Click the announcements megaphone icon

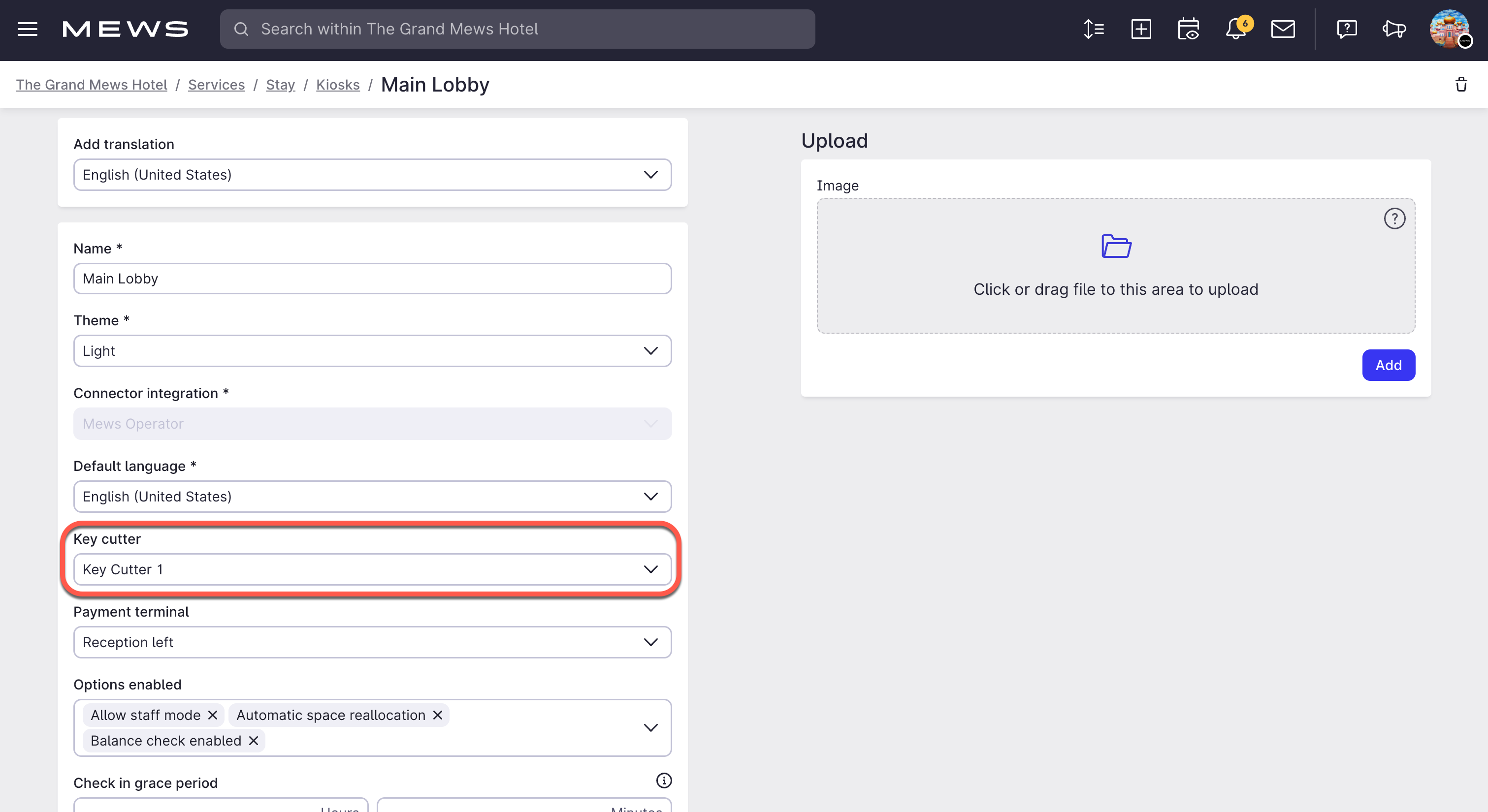click(1394, 30)
